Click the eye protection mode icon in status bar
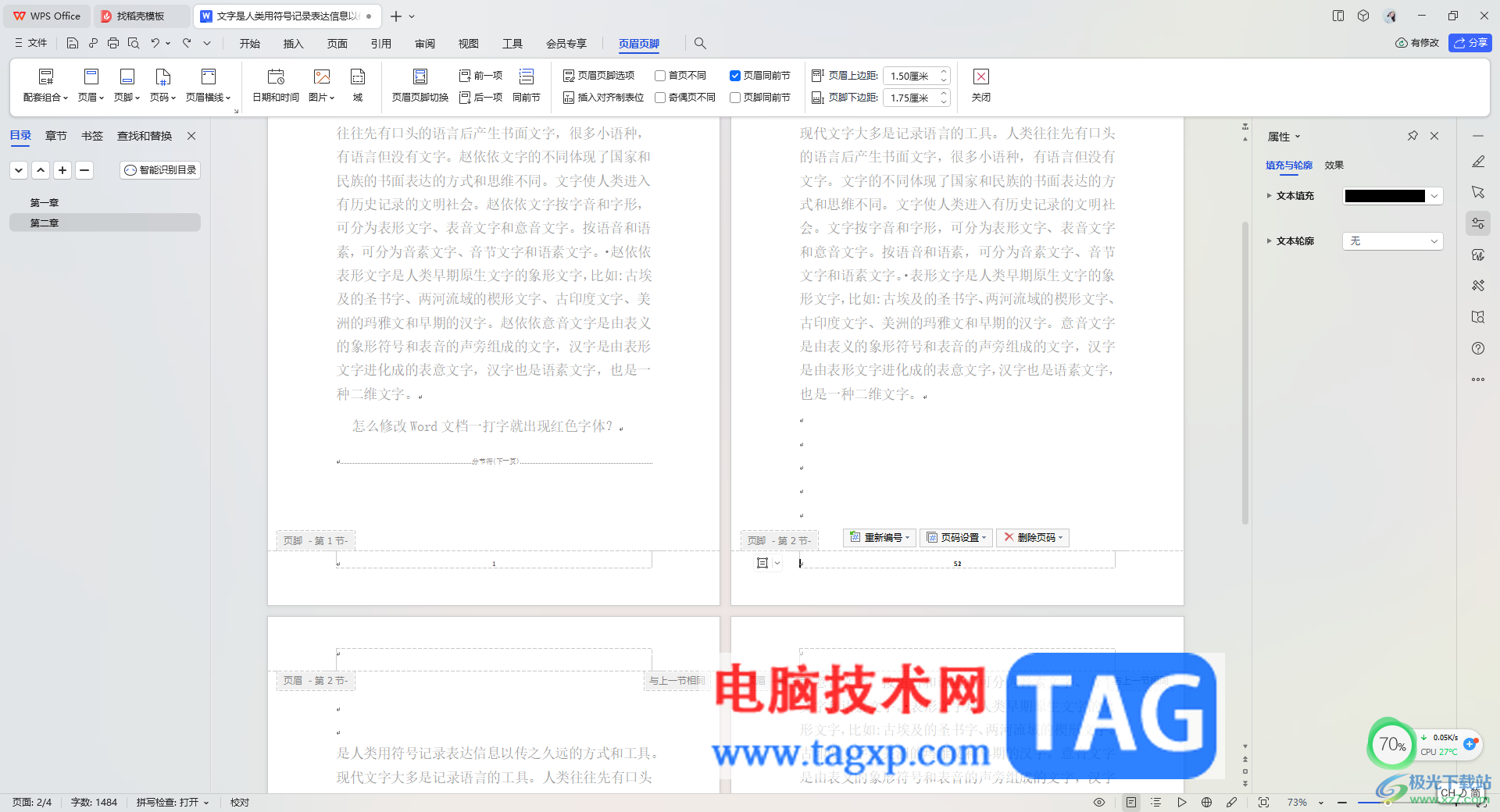This screenshot has height=812, width=1500. [x=1099, y=802]
